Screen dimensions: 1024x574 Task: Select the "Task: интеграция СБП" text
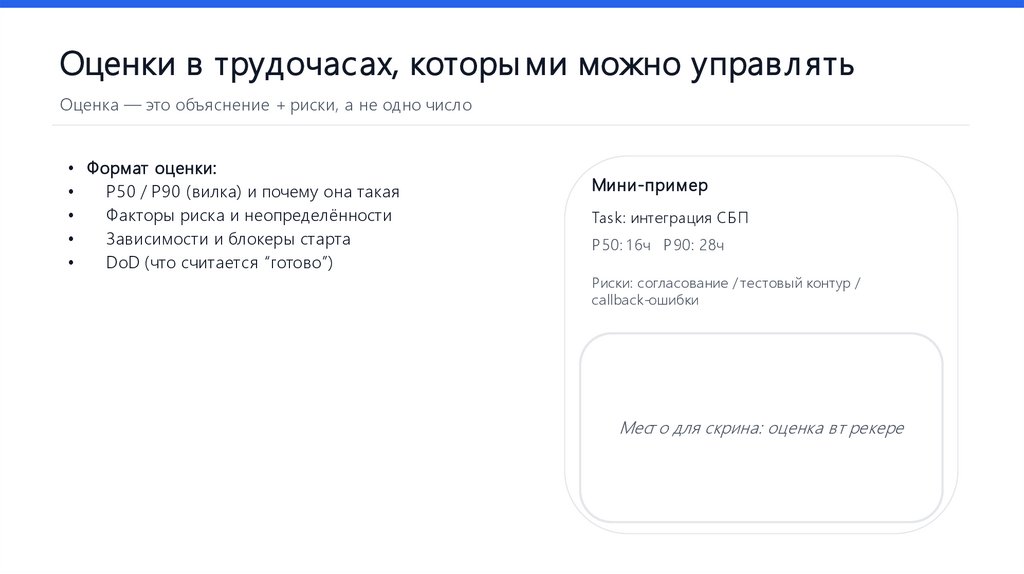coord(669,218)
